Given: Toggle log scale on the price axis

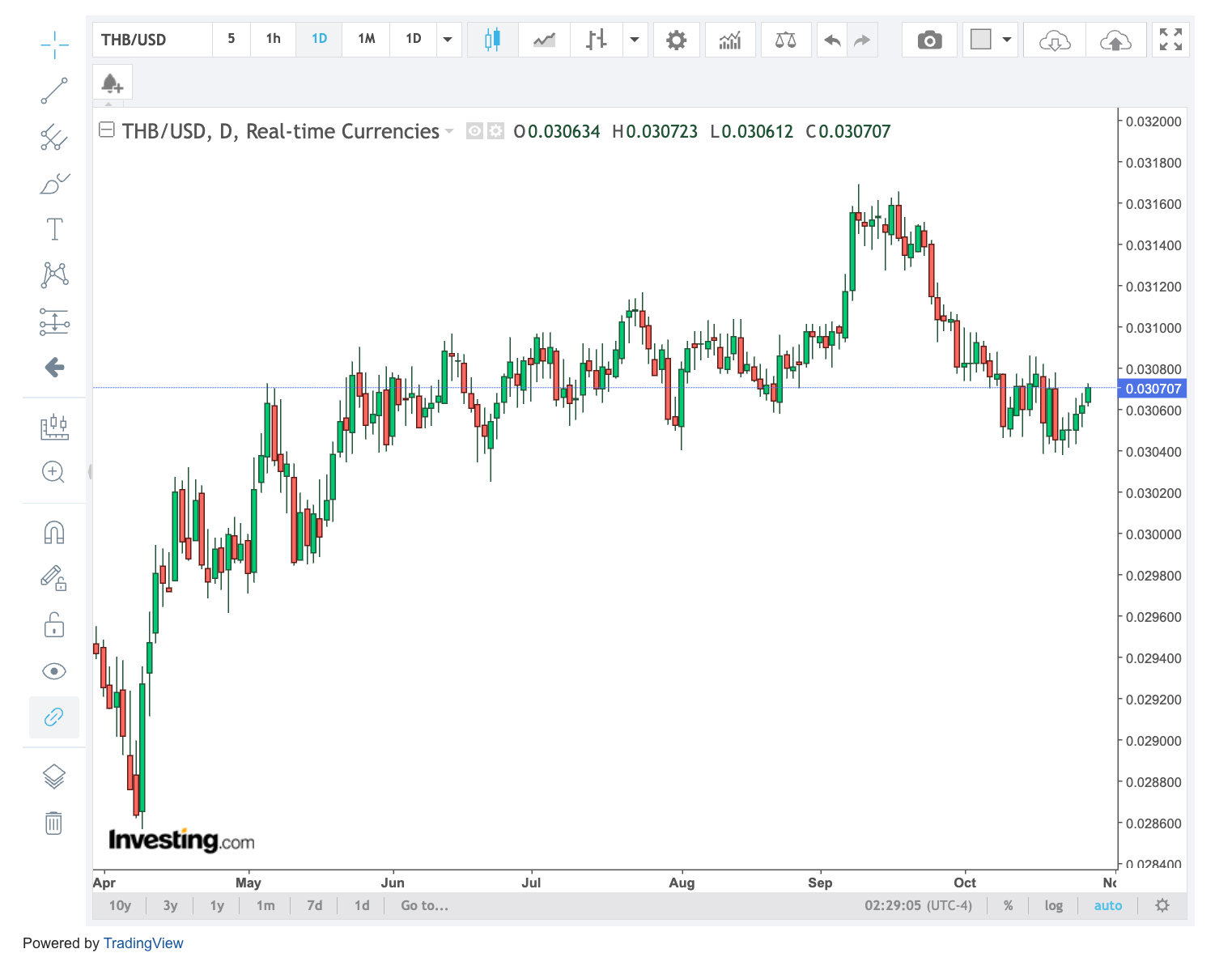Looking at the screenshot, I should [x=1053, y=905].
